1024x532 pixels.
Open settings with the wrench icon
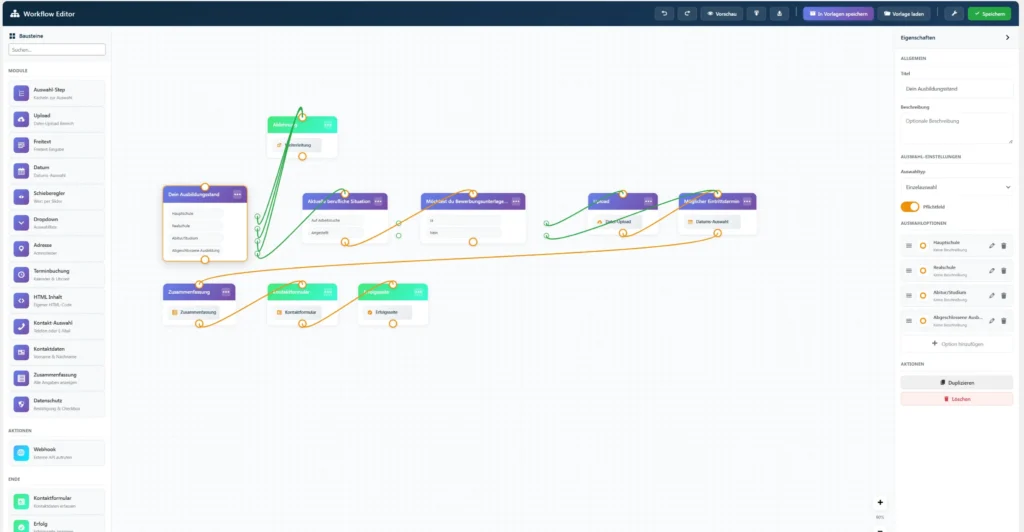coord(953,14)
